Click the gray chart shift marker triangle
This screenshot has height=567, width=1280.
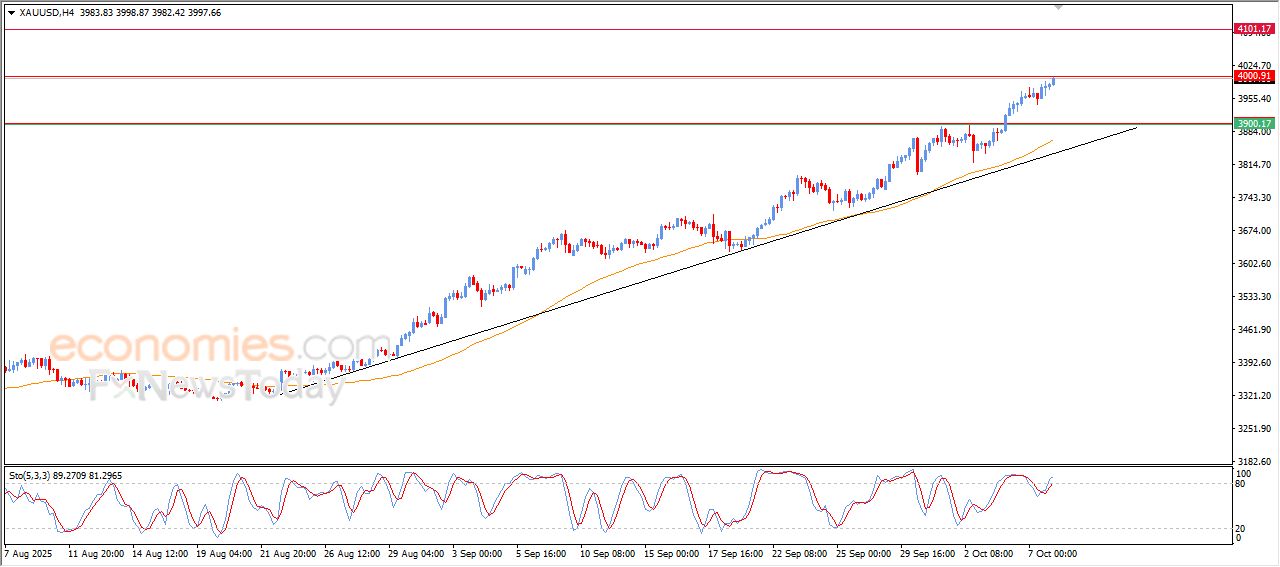pyautogui.click(x=1059, y=8)
